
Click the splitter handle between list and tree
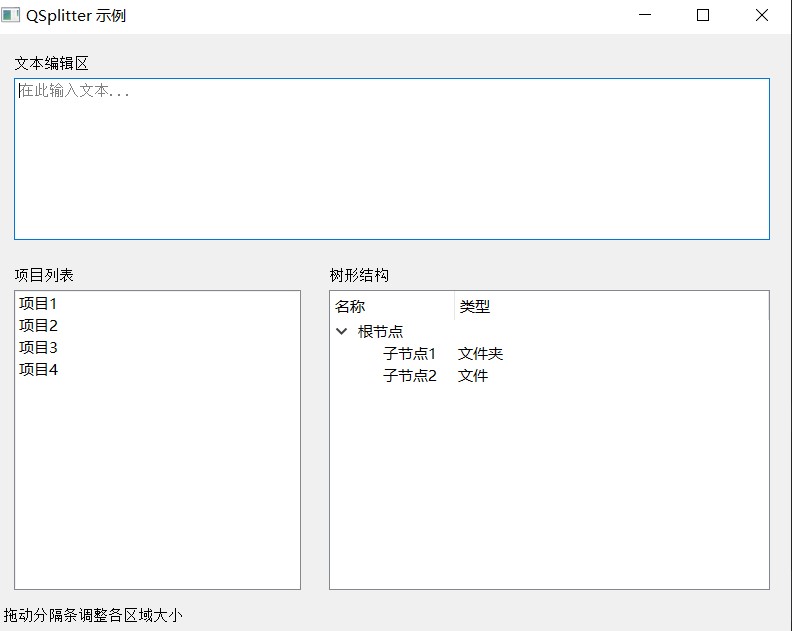point(315,430)
